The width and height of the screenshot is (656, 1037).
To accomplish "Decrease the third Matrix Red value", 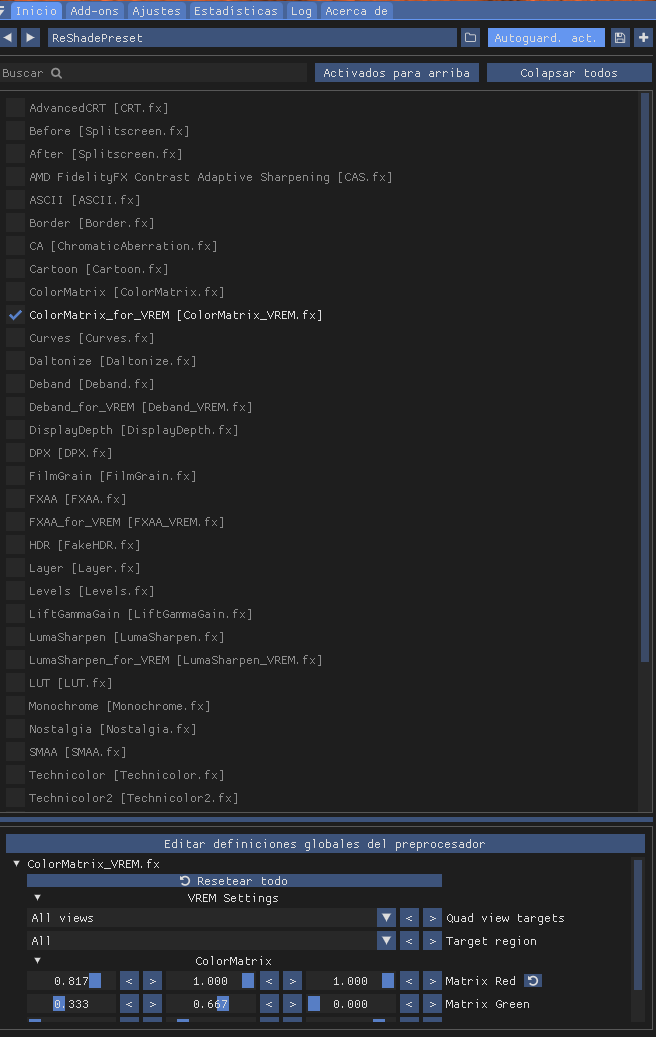I will (409, 981).
